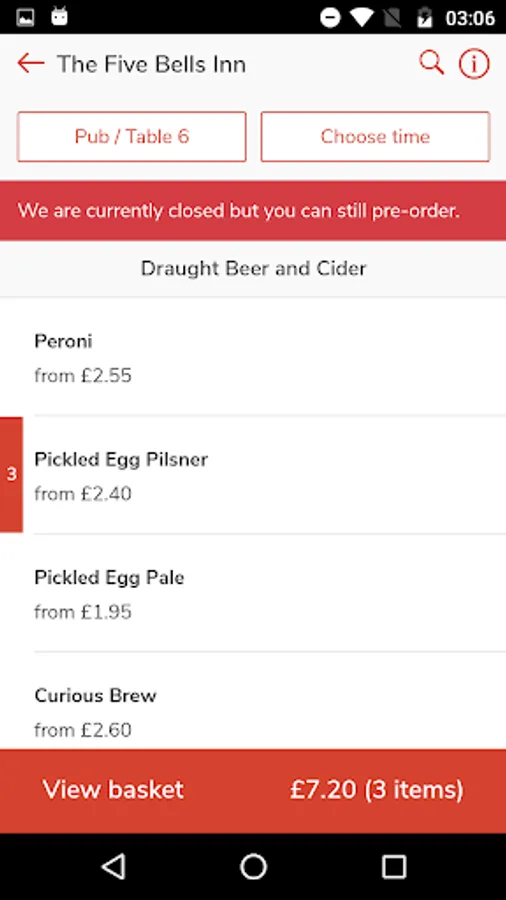
Task: Tap the Android home circle button
Action: point(253,866)
